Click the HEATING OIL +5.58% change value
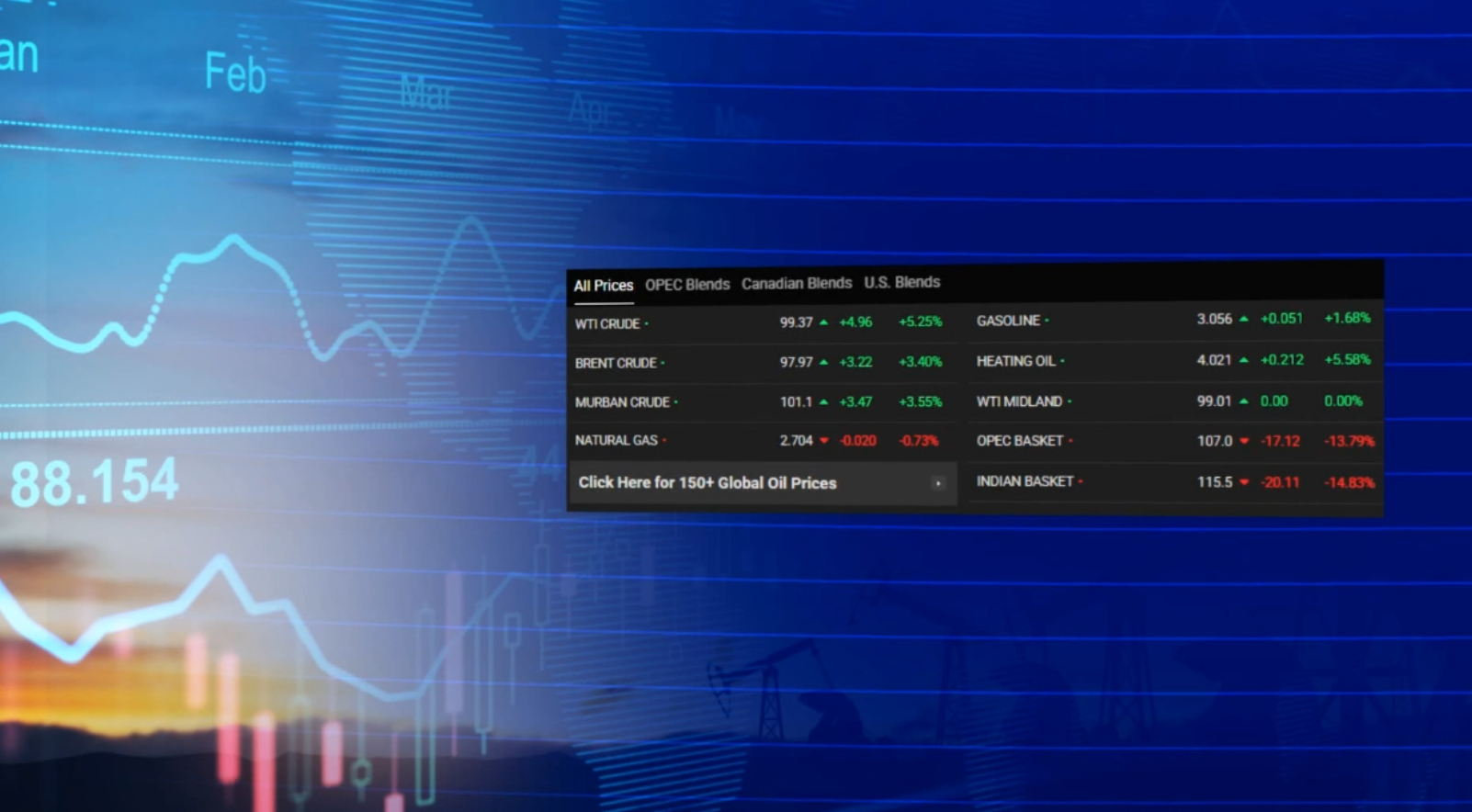This screenshot has width=1472, height=812. click(x=1346, y=359)
